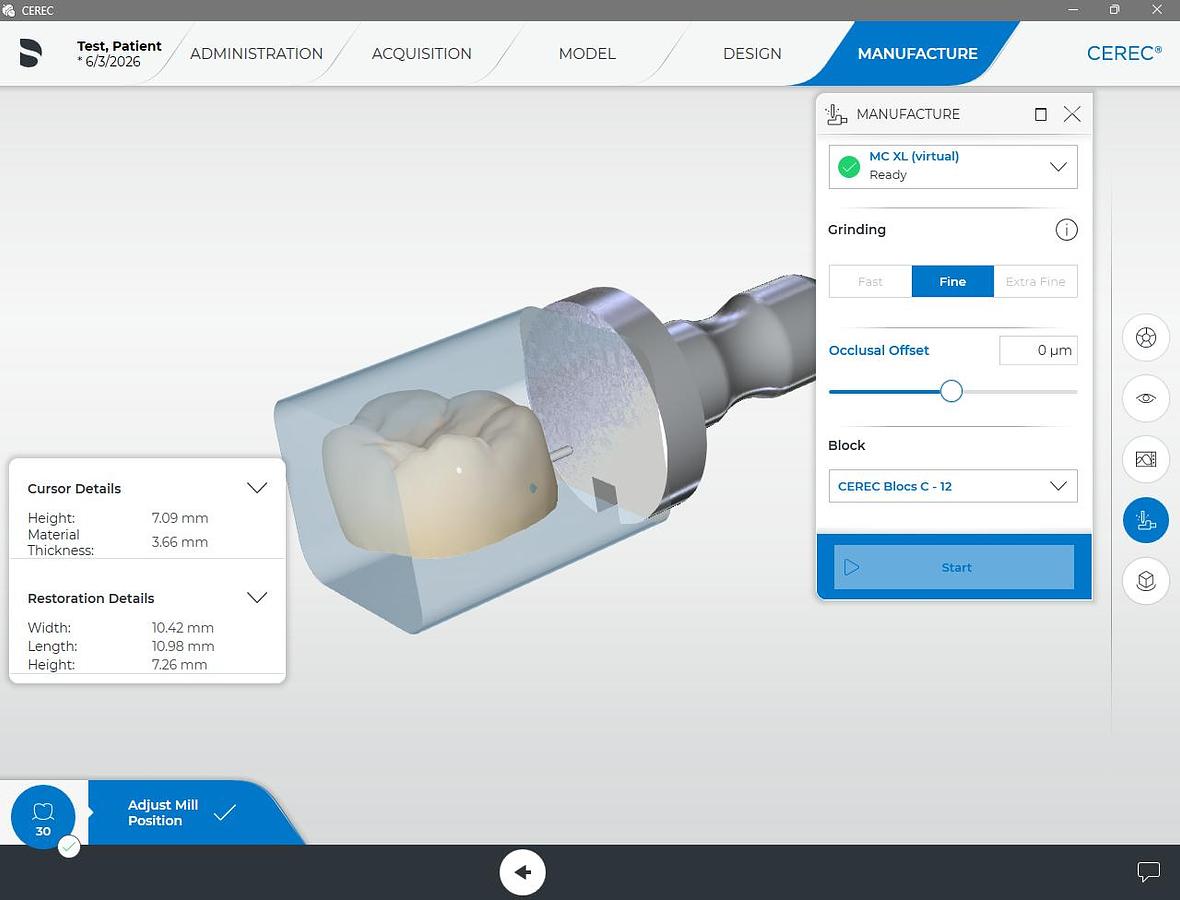Click the Occlusal Offset value field
This screenshot has width=1180, height=900.
coord(1038,350)
